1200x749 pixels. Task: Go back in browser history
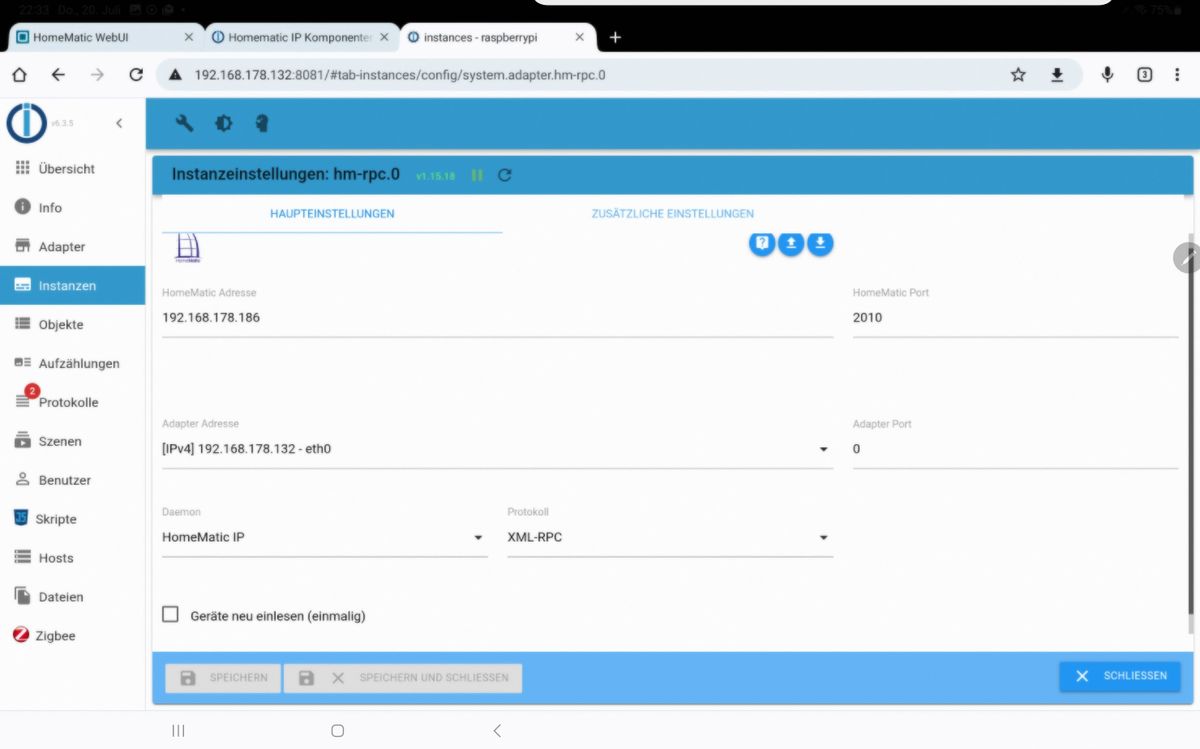click(58, 75)
